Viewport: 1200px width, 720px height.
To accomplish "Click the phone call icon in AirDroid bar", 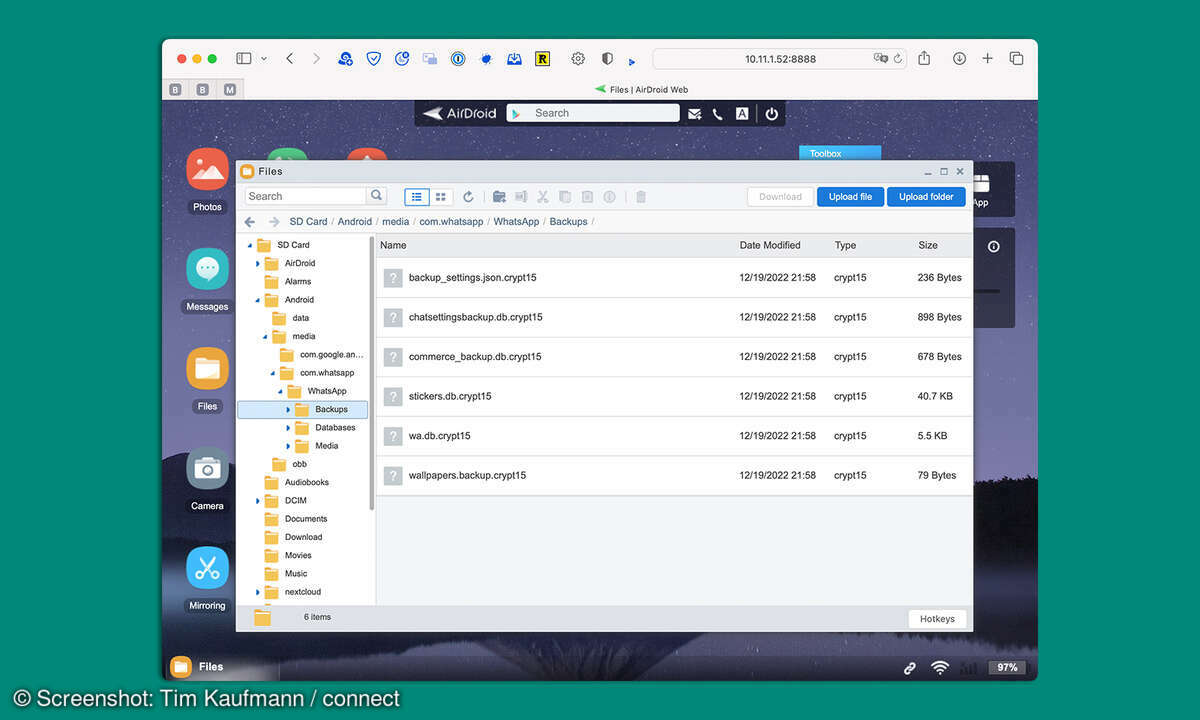I will 717,114.
